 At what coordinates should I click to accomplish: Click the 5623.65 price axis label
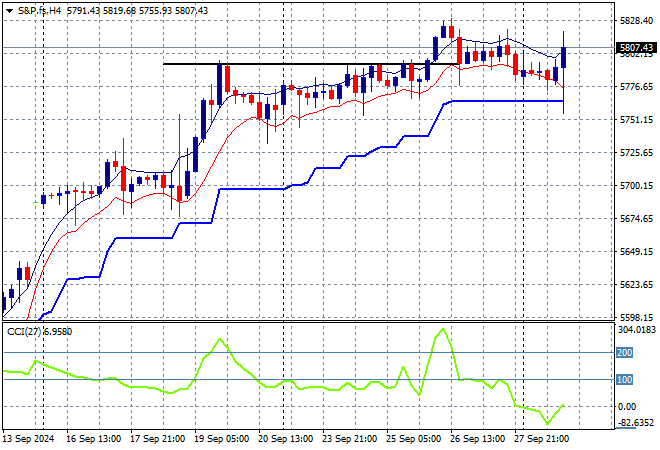[x=636, y=285]
